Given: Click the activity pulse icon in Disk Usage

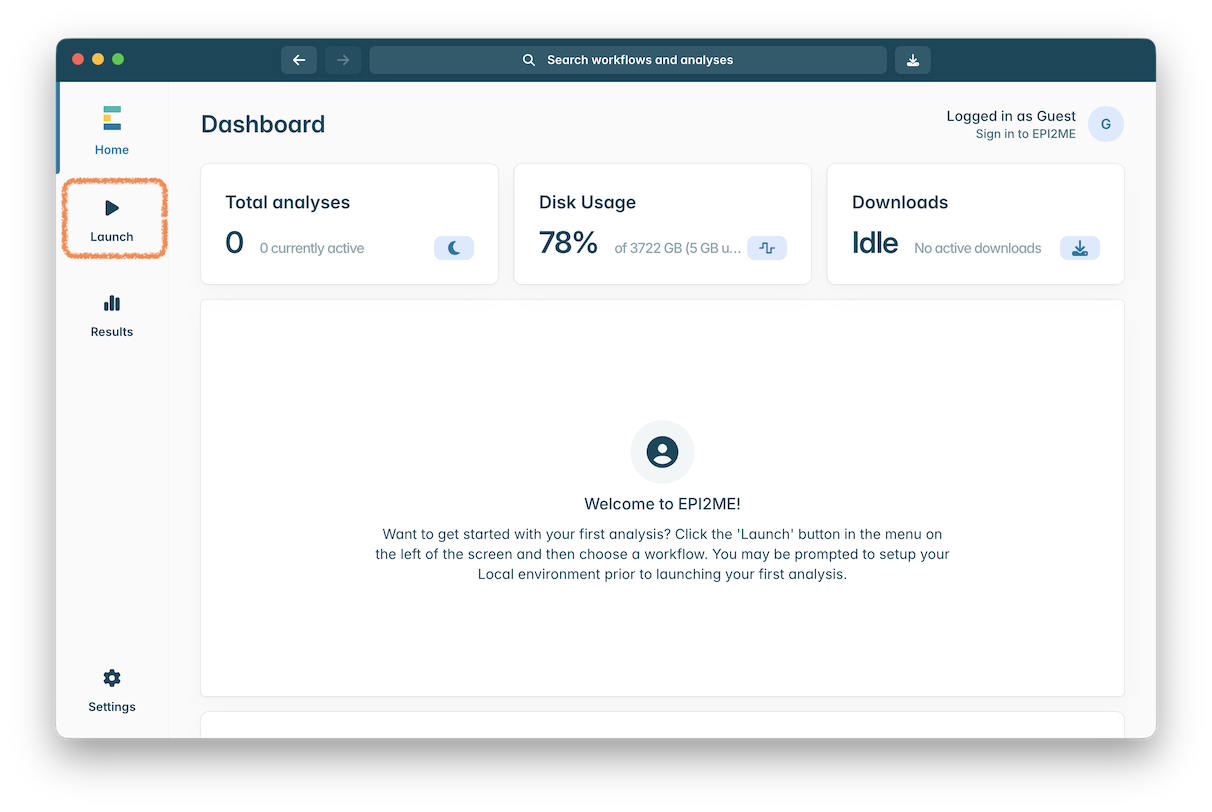Looking at the screenshot, I should (x=766, y=248).
